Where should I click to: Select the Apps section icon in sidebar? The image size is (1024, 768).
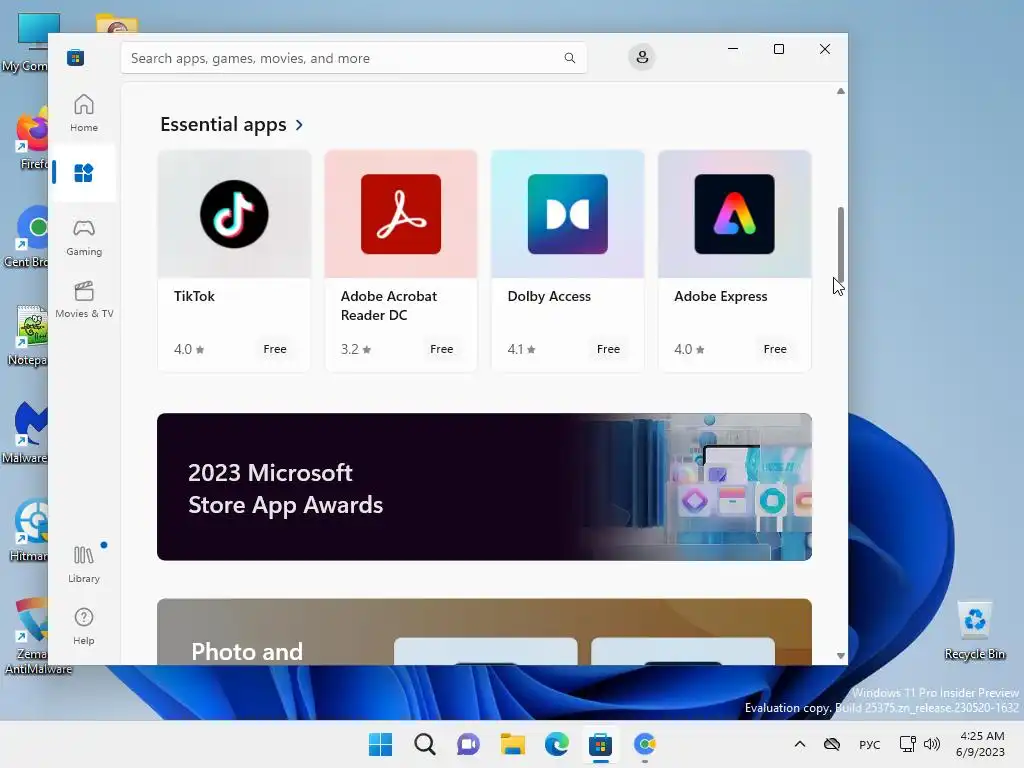[x=84, y=173]
